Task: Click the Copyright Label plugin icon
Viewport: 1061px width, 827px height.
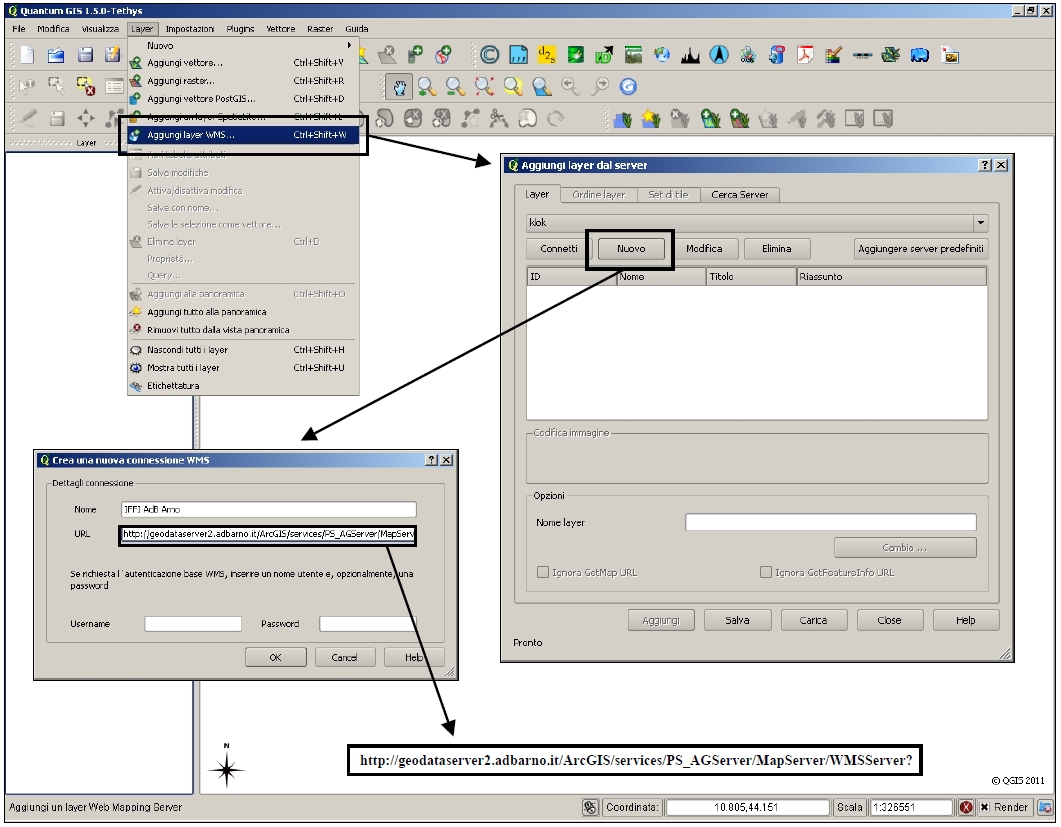Action: (x=489, y=55)
